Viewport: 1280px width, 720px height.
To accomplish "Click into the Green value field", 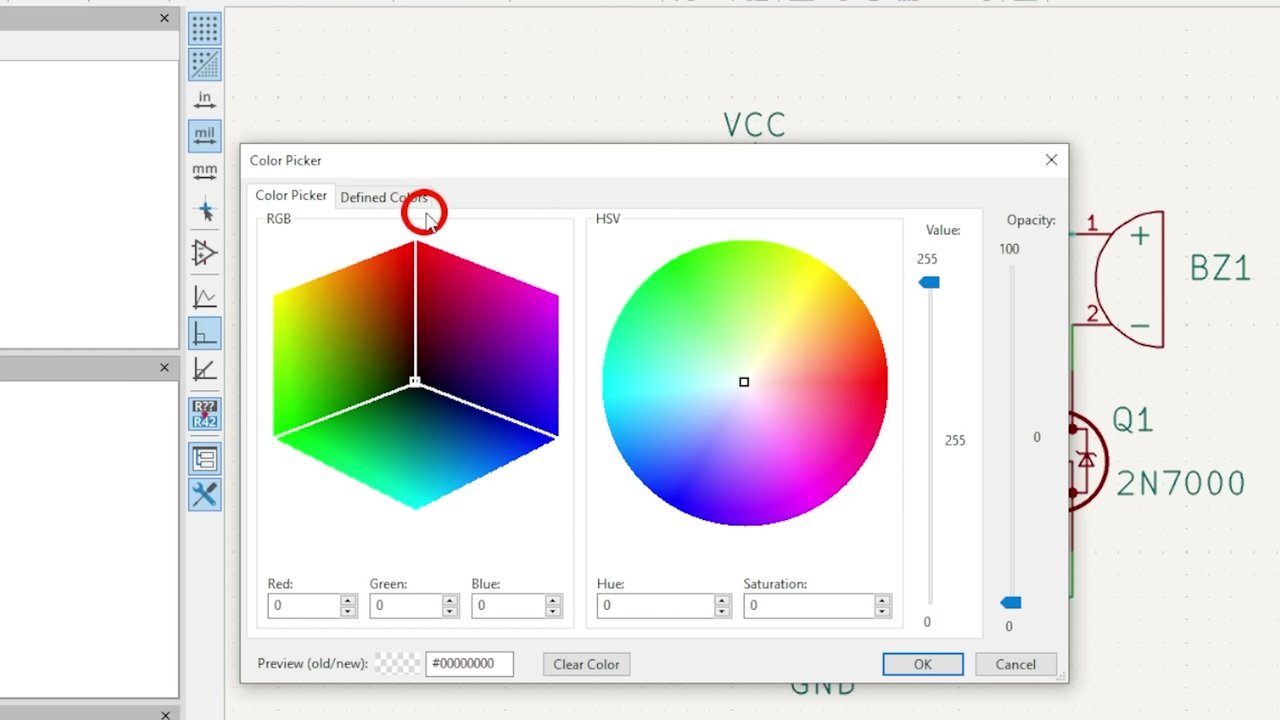I will (x=406, y=606).
